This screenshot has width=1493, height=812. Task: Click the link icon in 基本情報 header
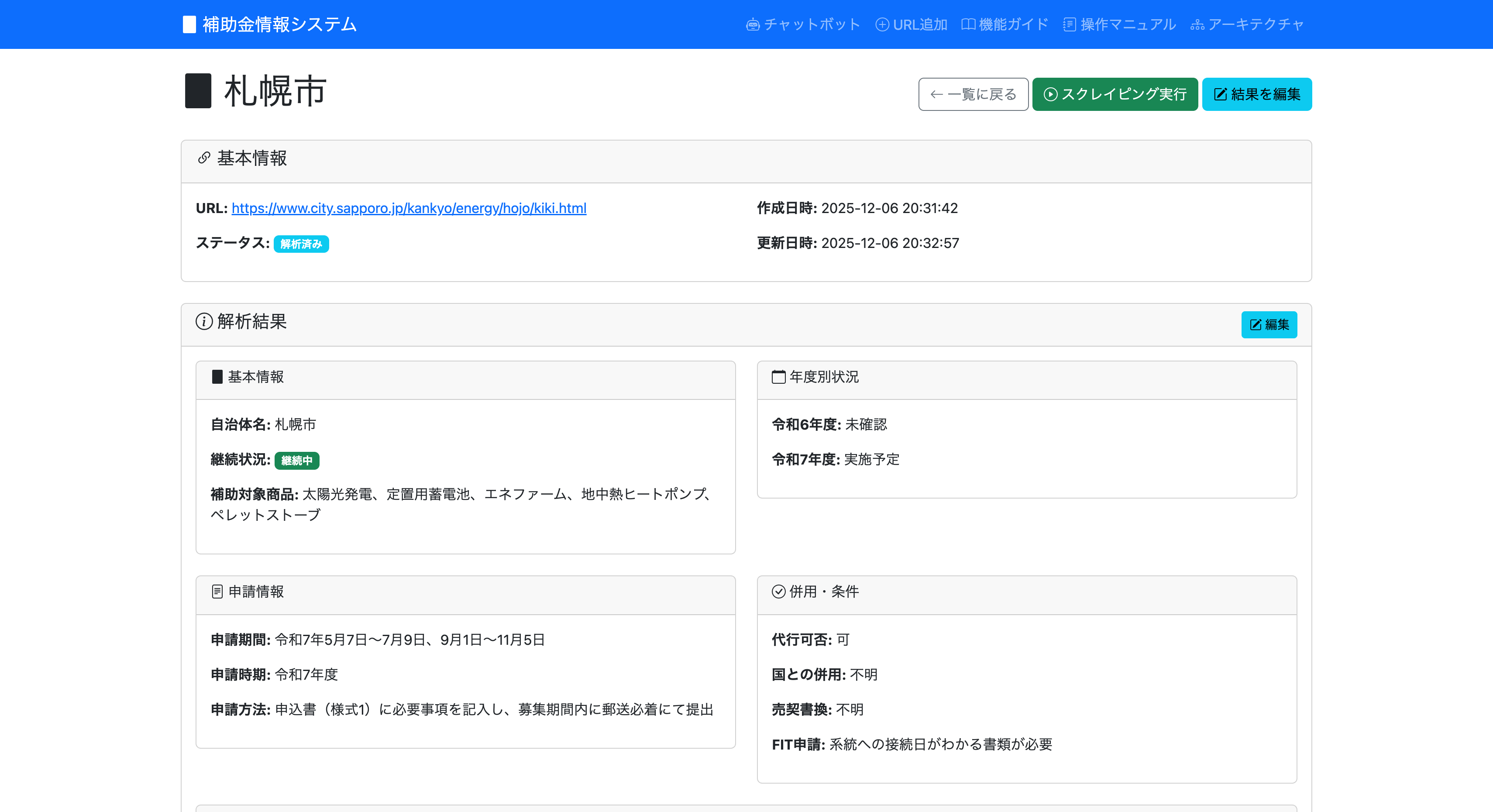(x=204, y=158)
